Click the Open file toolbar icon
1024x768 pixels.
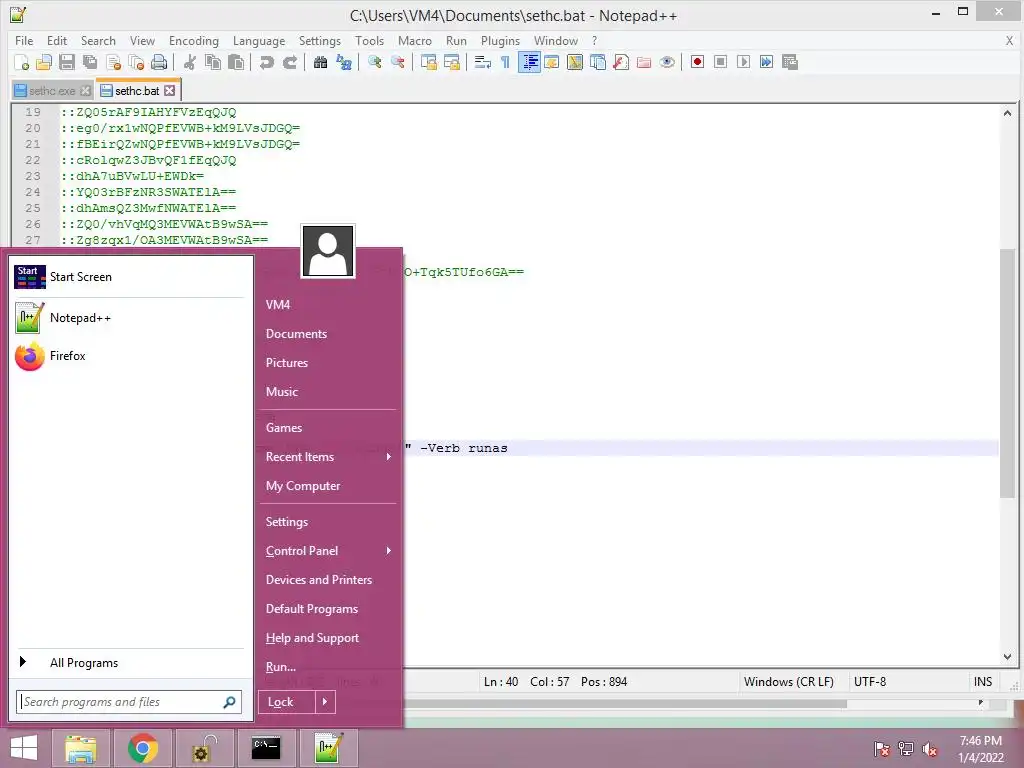[x=44, y=62]
